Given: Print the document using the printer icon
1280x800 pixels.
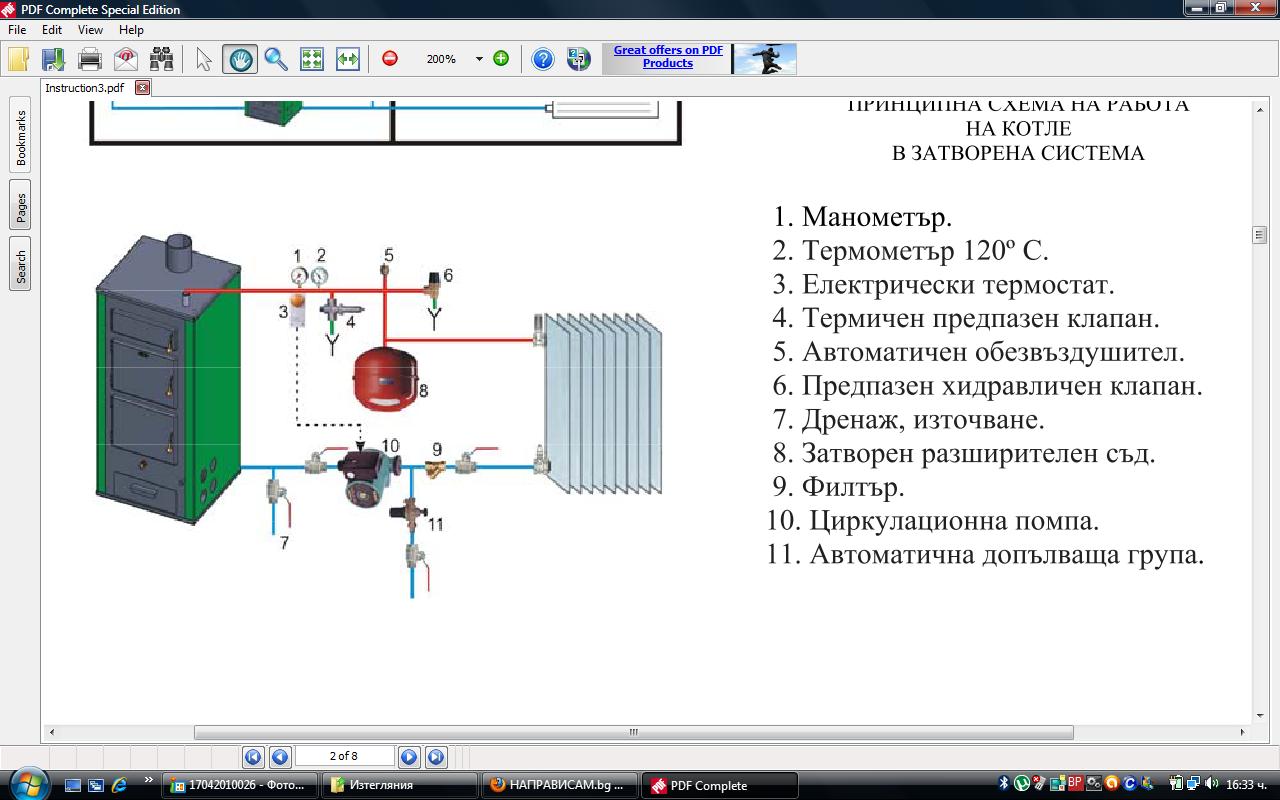Looking at the screenshot, I should (90, 59).
